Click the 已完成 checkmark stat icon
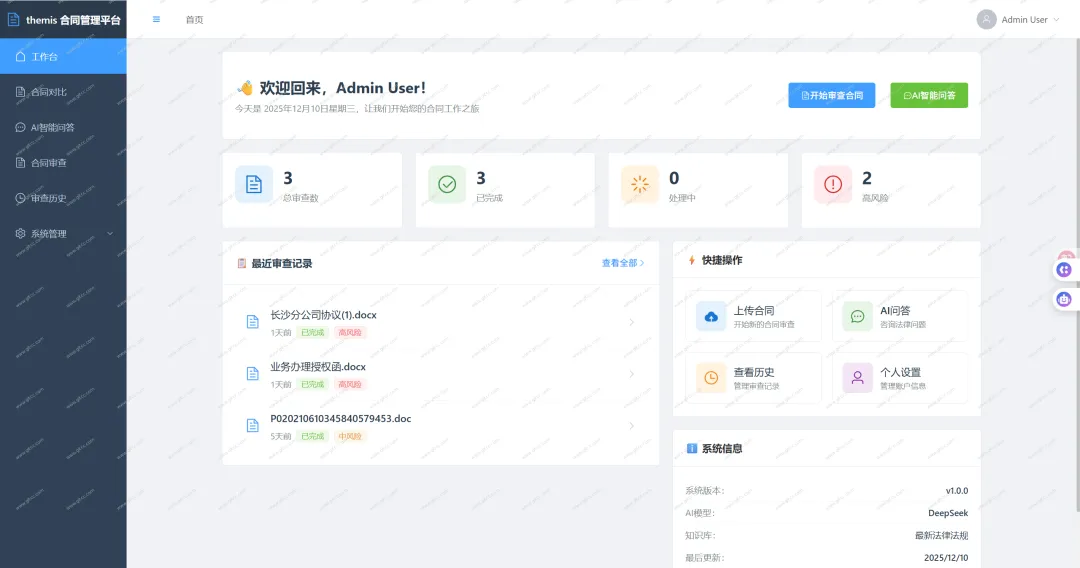 point(447,185)
